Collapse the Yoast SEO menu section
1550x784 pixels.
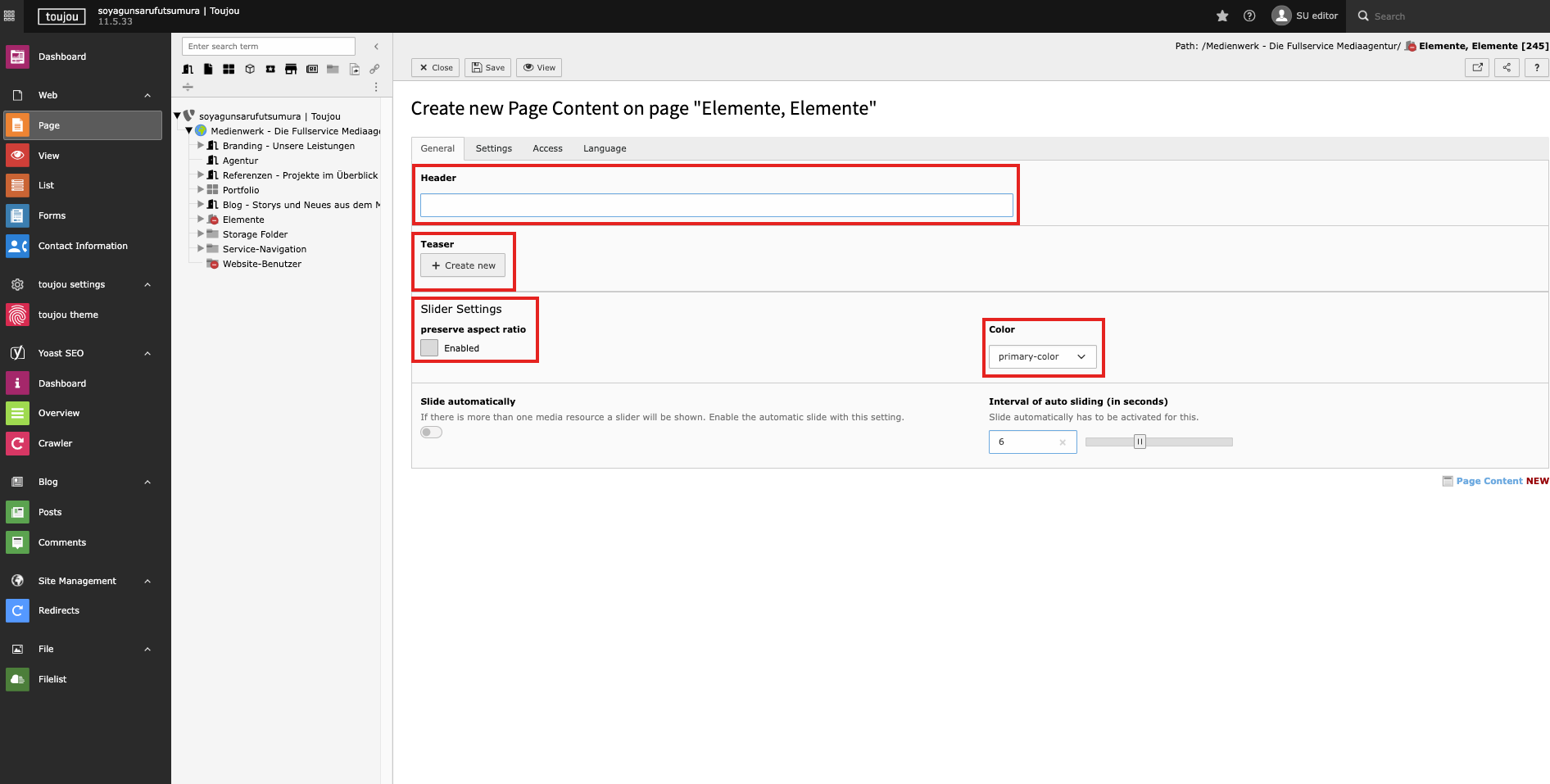[147, 353]
